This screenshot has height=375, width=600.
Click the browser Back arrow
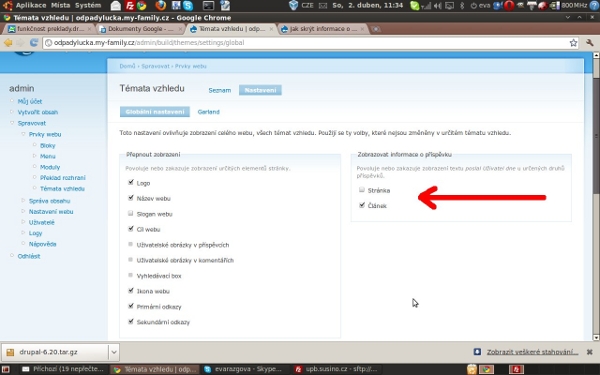click(8, 43)
